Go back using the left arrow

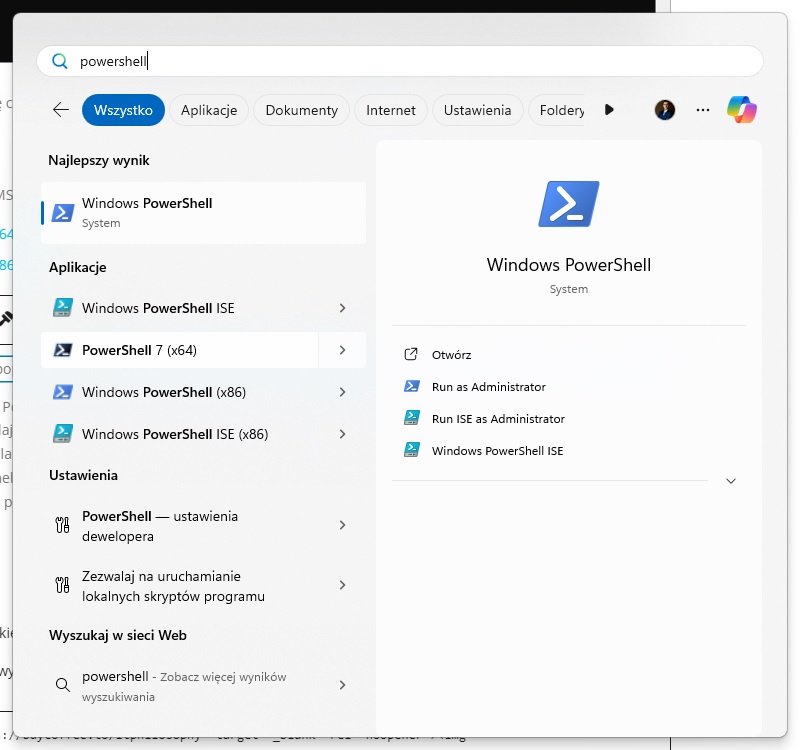[61, 110]
